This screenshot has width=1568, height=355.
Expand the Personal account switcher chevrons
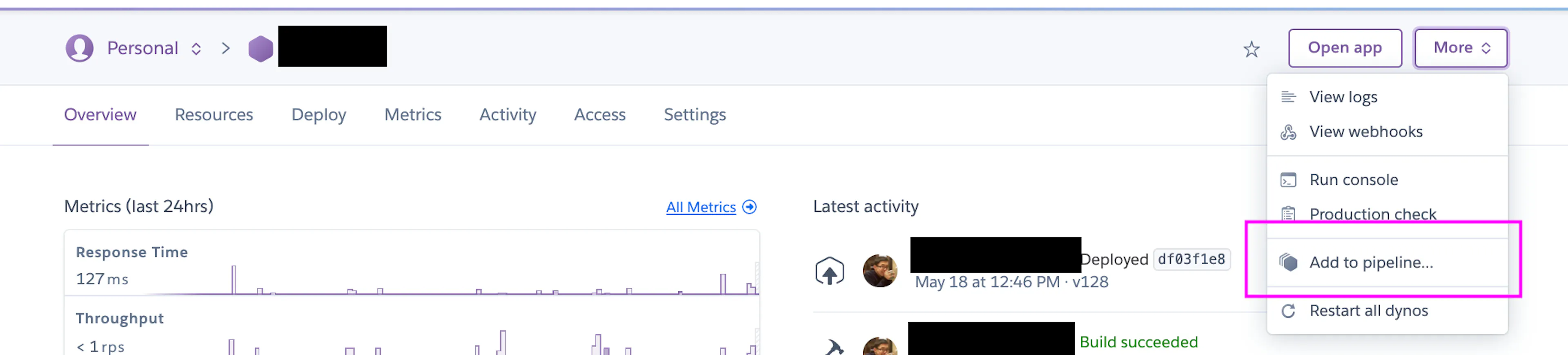196,49
